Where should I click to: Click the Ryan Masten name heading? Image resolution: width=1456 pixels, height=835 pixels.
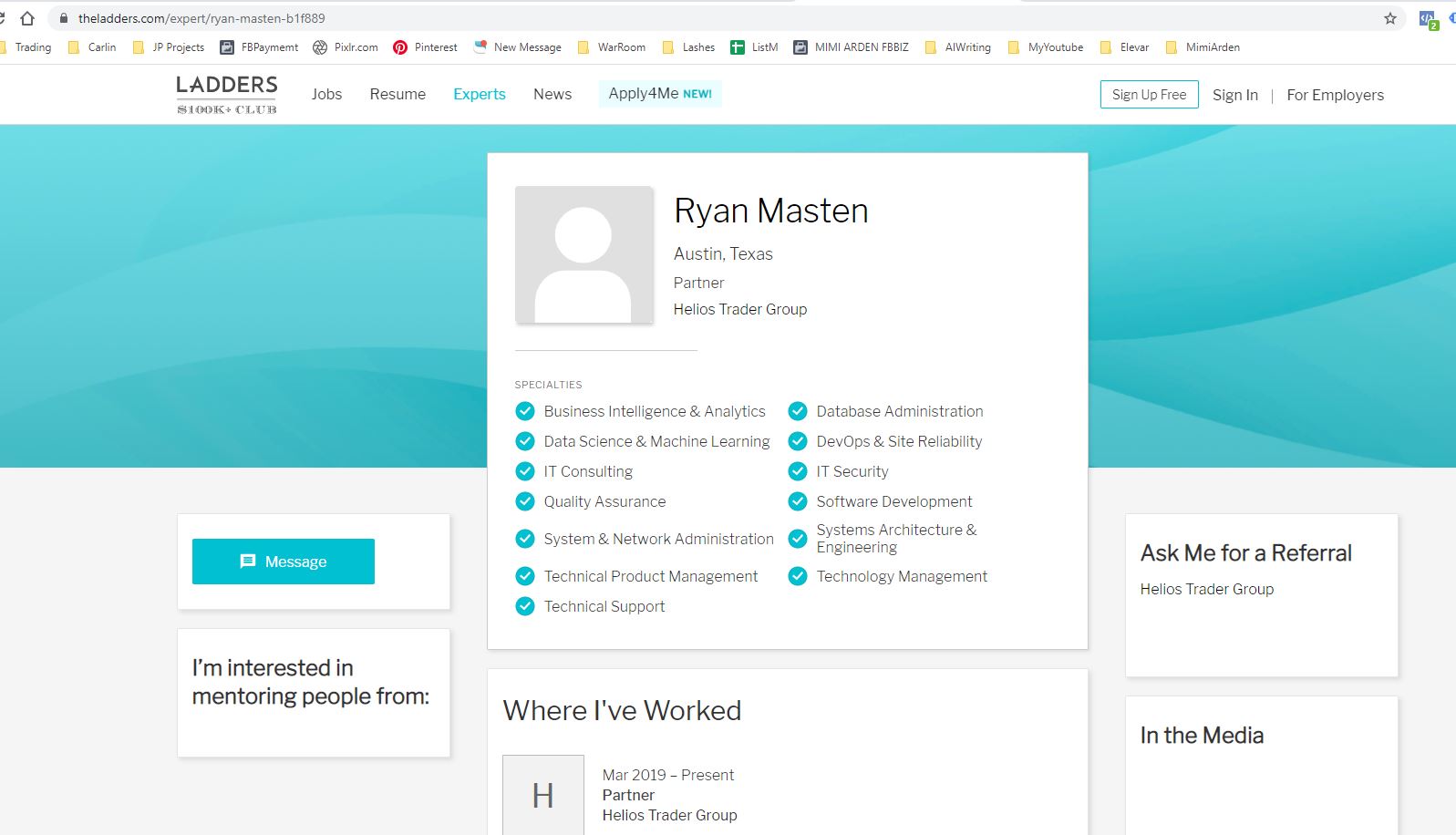771,211
